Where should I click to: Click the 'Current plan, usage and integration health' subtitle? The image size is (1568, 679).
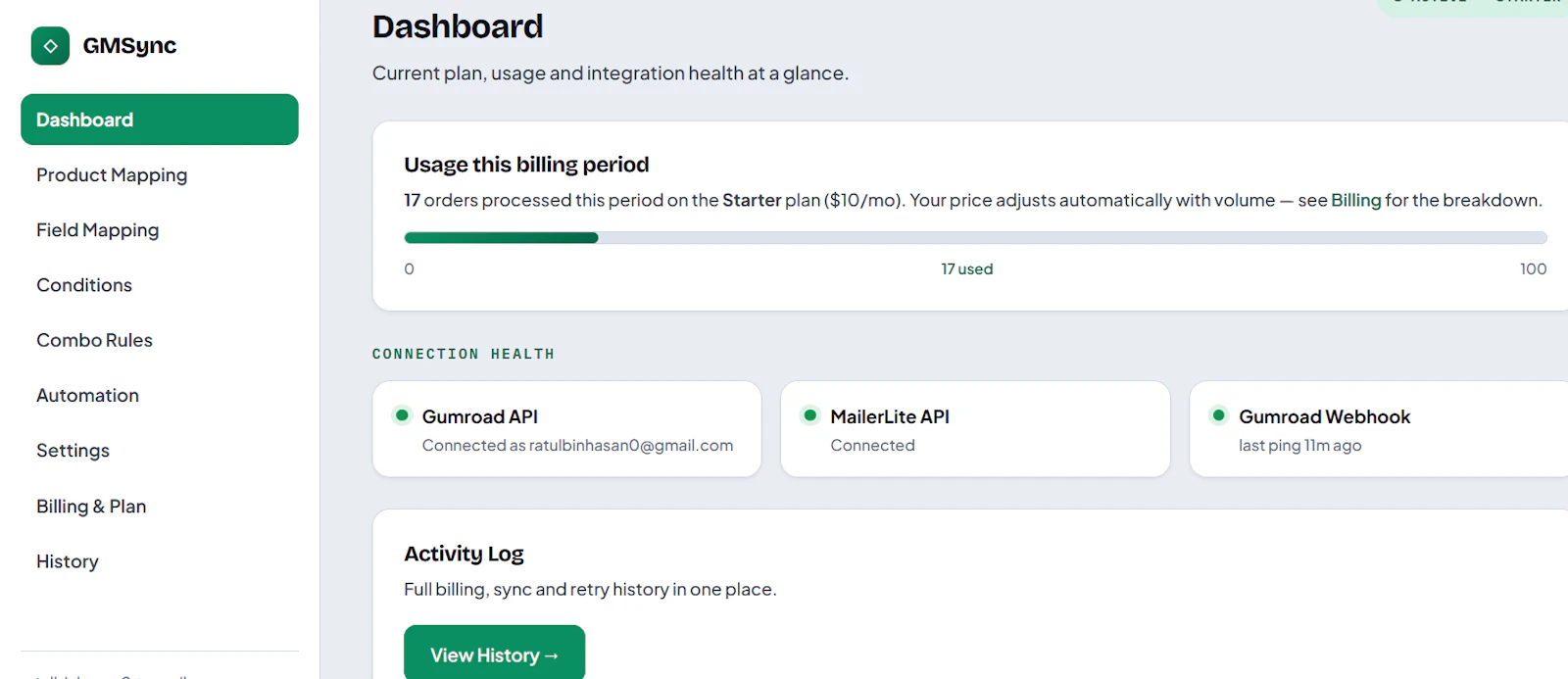click(x=611, y=73)
